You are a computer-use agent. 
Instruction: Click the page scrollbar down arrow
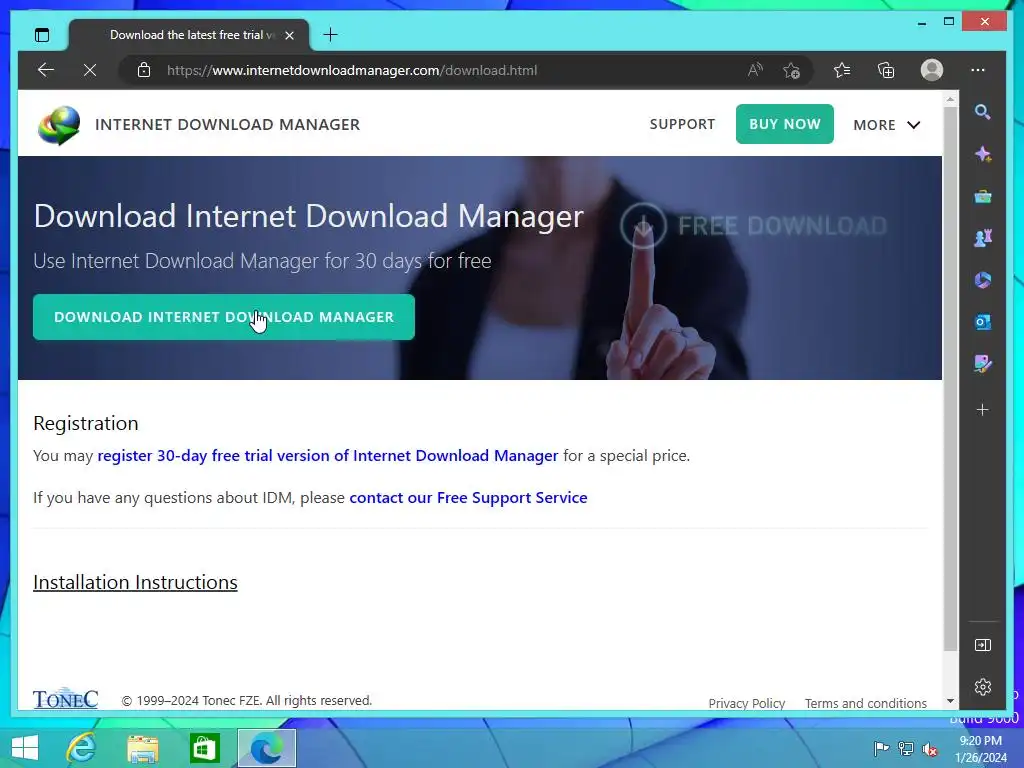point(950,701)
